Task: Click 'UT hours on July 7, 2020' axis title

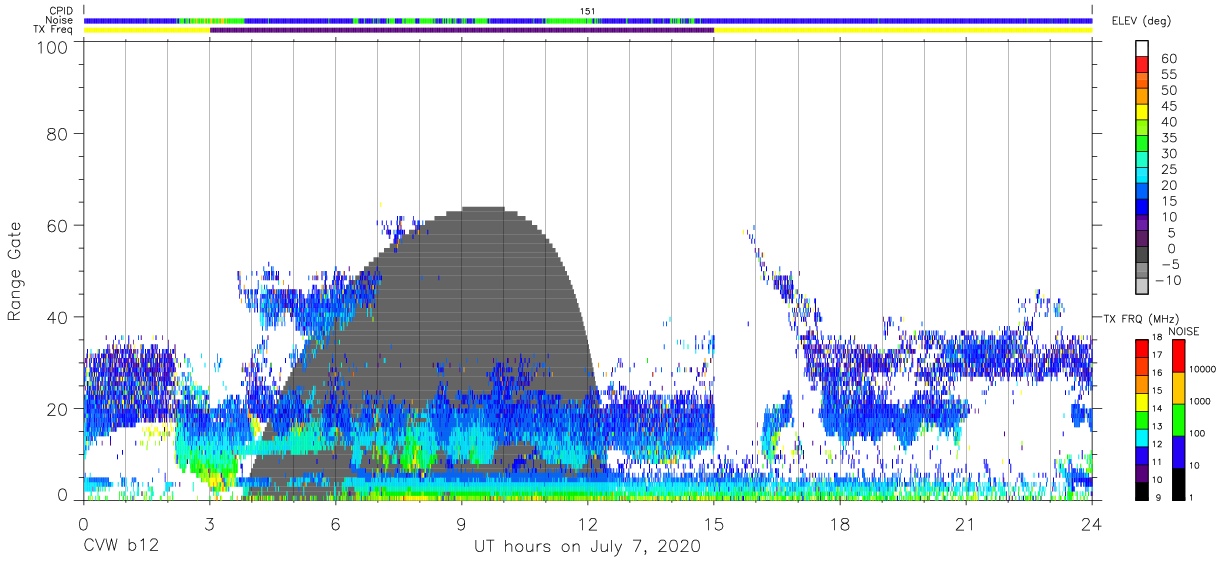Action: (x=587, y=548)
